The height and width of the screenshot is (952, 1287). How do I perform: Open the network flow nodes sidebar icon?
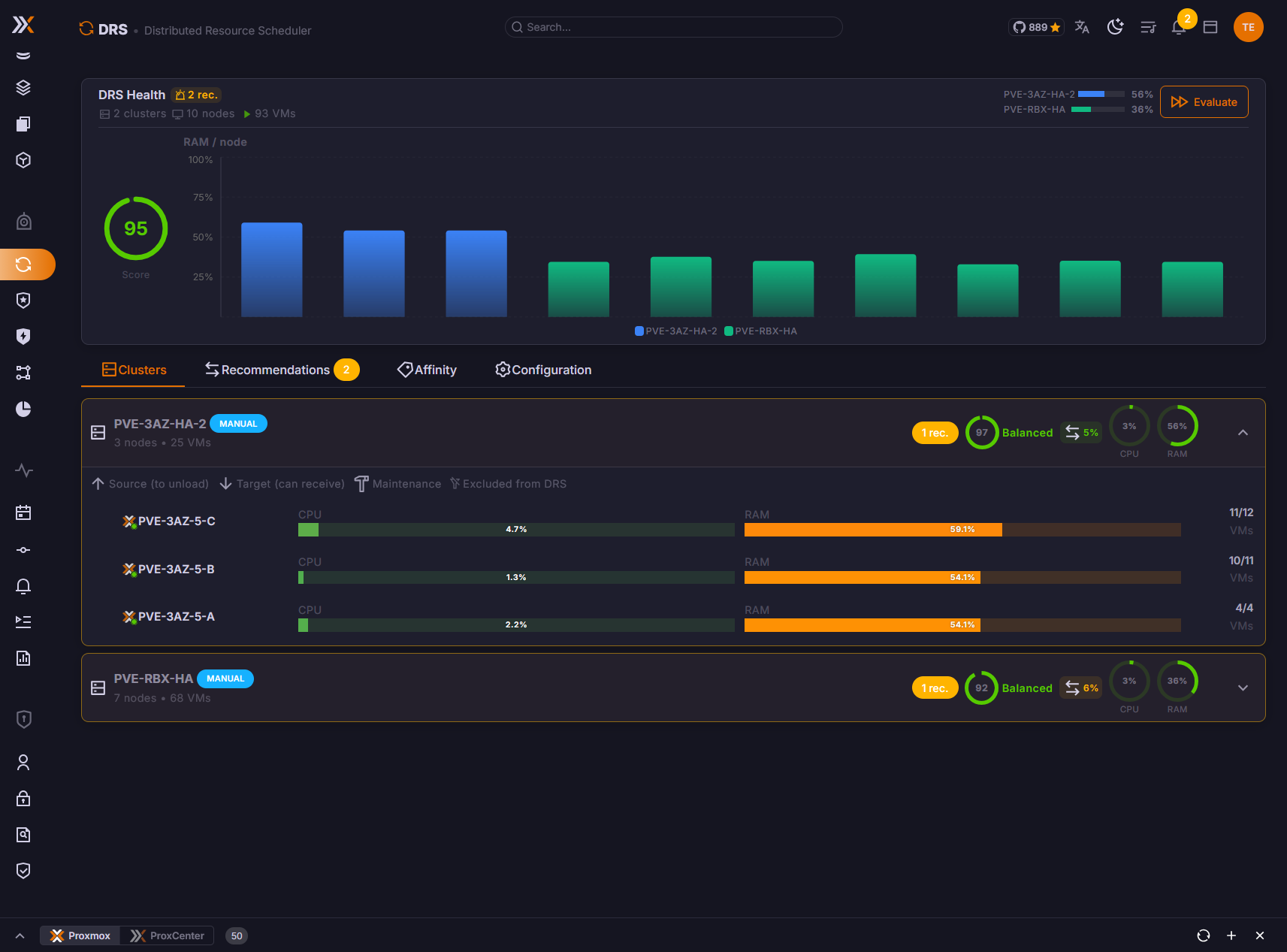(23, 373)
